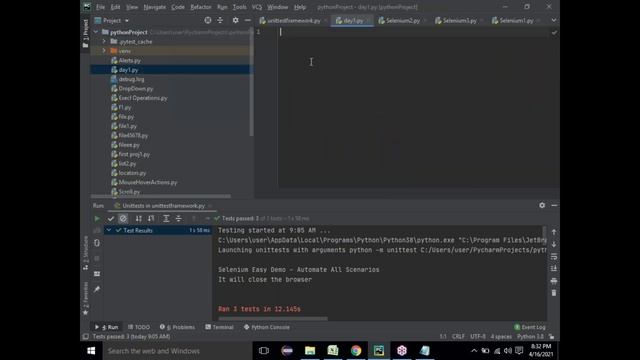
Task: Open the Terminal tool window
Action: pos(220,327)
